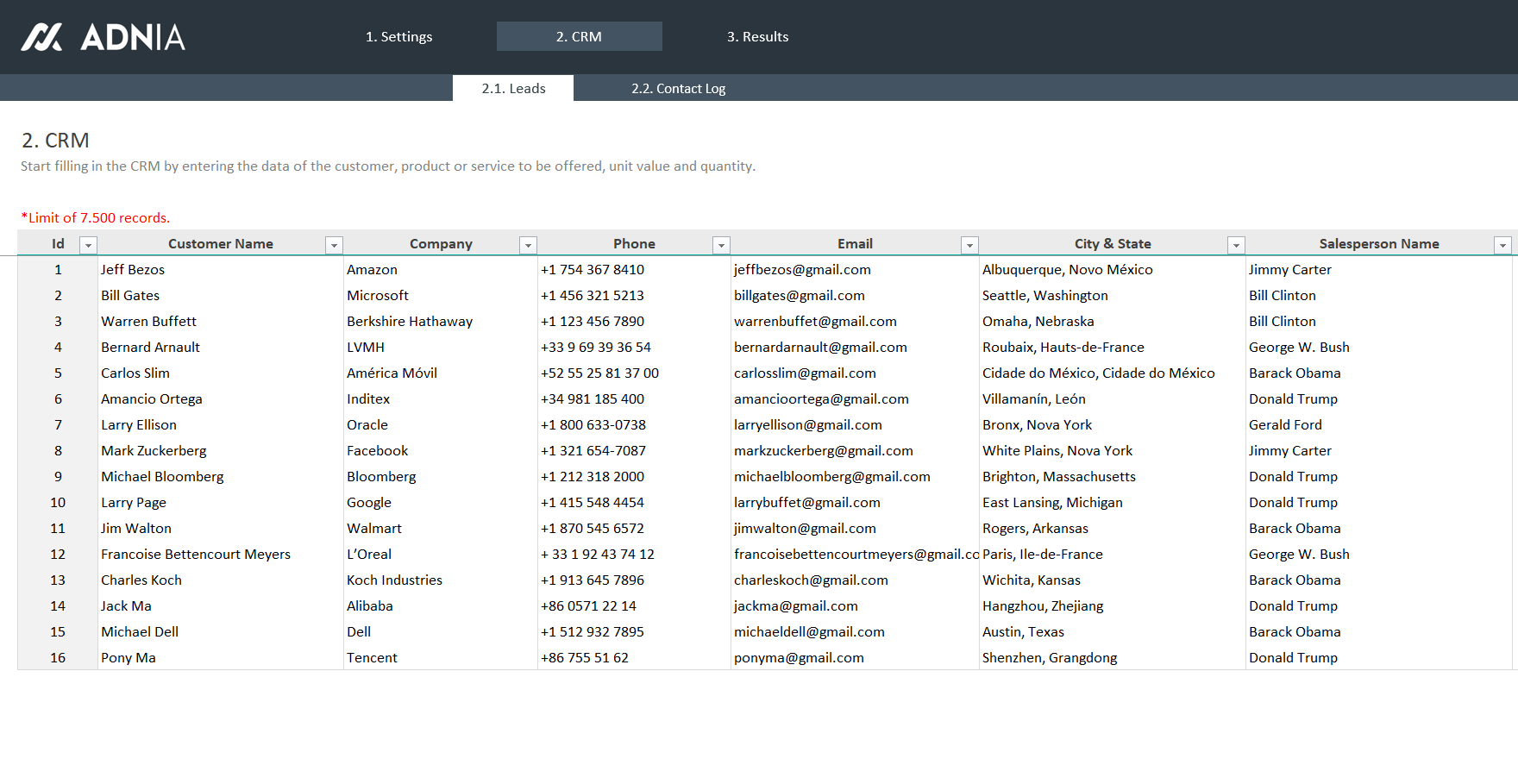The width and height of the screenshot is (1518, 784).
Task: Click the Limit of 7.500 records note
Action: coord(96,217)
